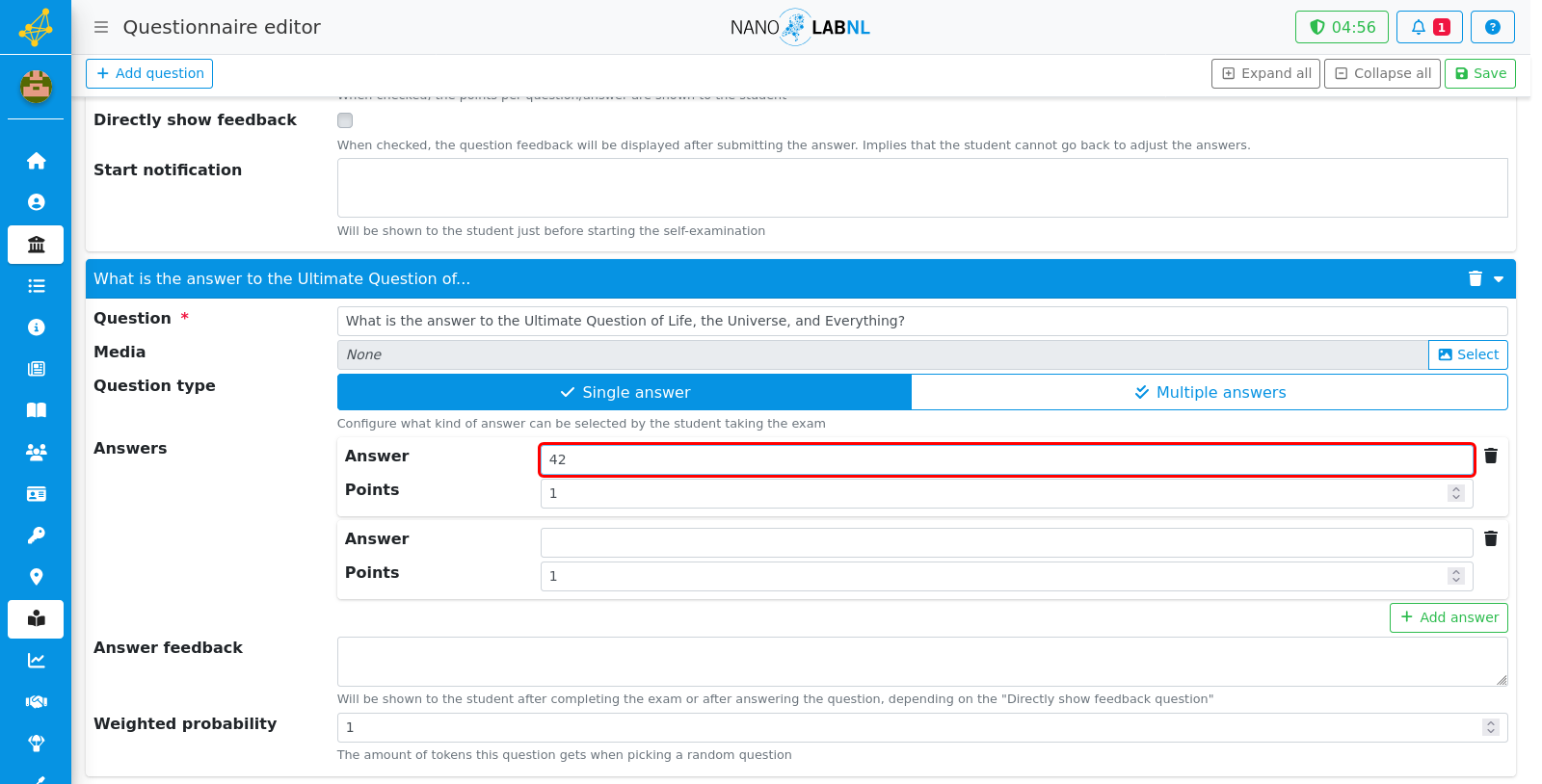Focus the empty second Answer field
Screen dimensions: 1542x784
click(x=1006, y=542)
